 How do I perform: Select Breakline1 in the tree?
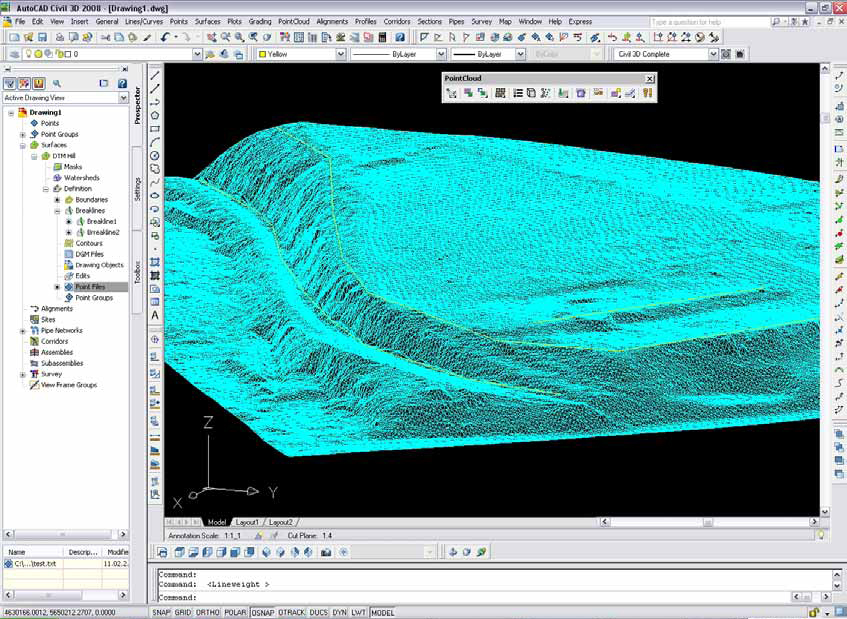(101, 221)
